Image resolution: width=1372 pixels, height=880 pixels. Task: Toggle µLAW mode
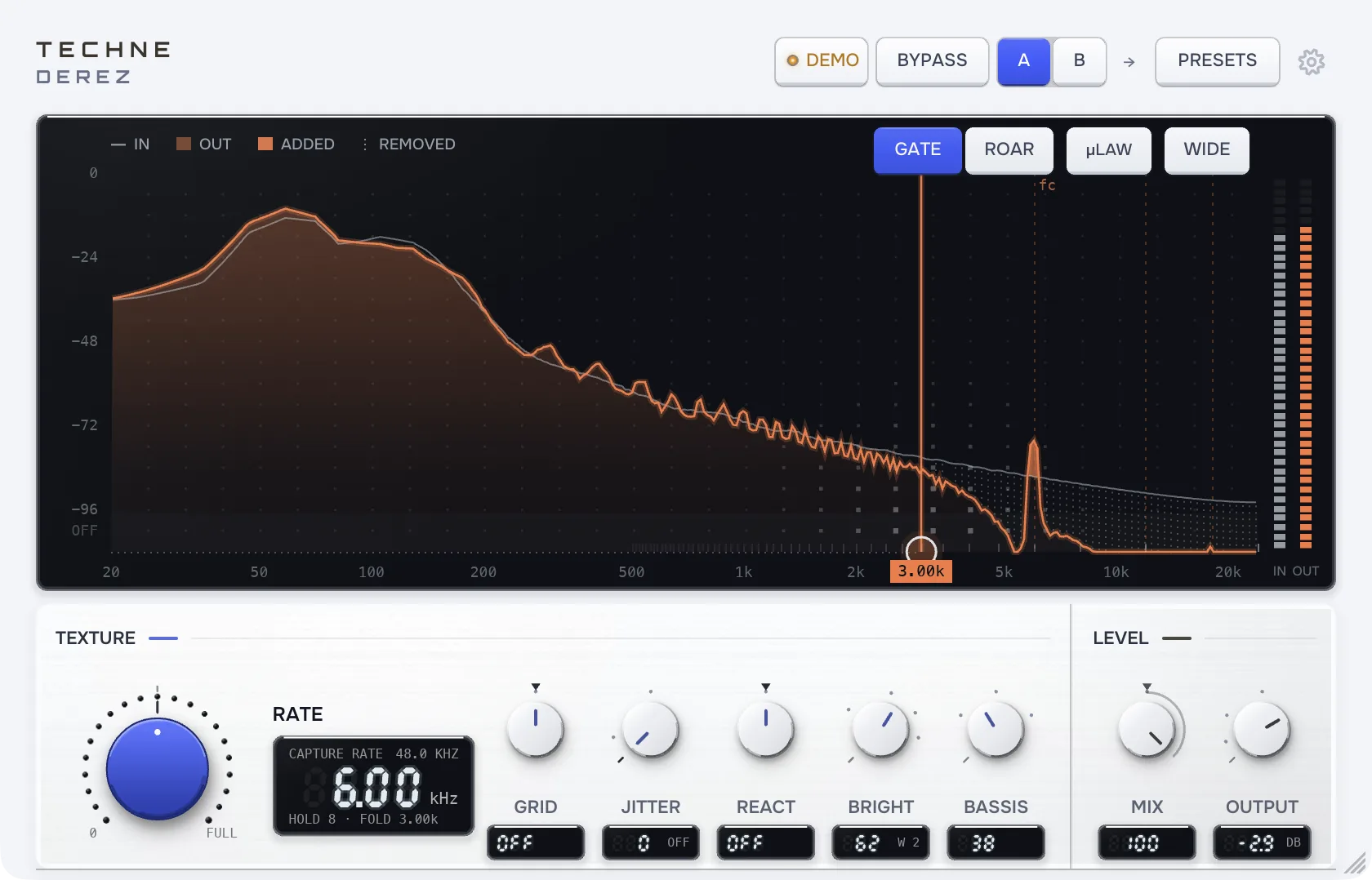pyautogui.click(x=1109, y=149)
